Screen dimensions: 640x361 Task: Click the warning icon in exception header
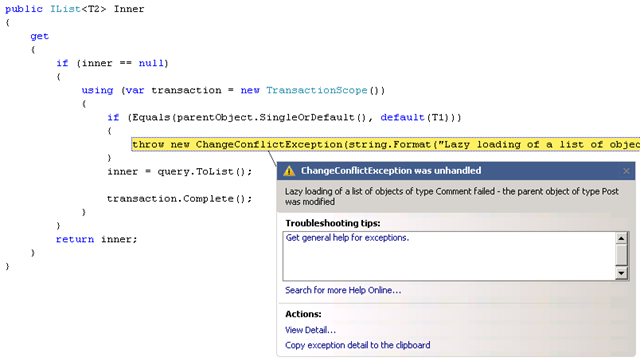click(289, 171)
